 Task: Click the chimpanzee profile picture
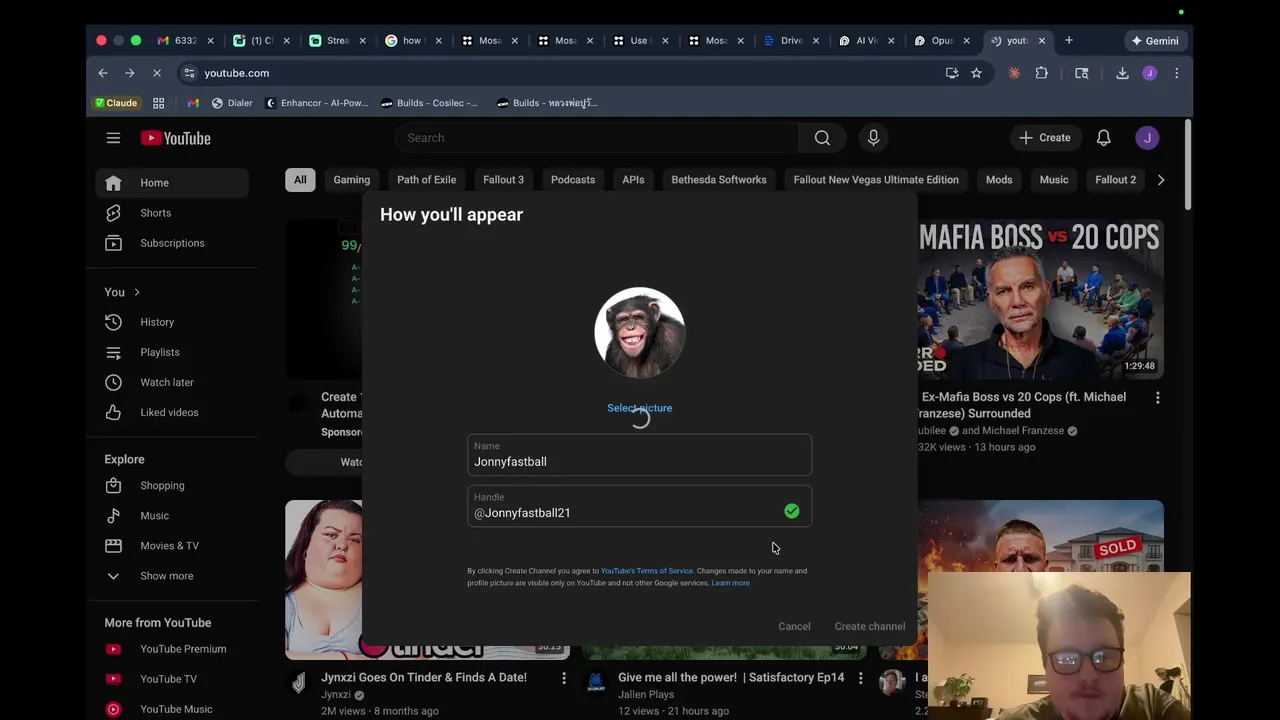click(639, 333)
